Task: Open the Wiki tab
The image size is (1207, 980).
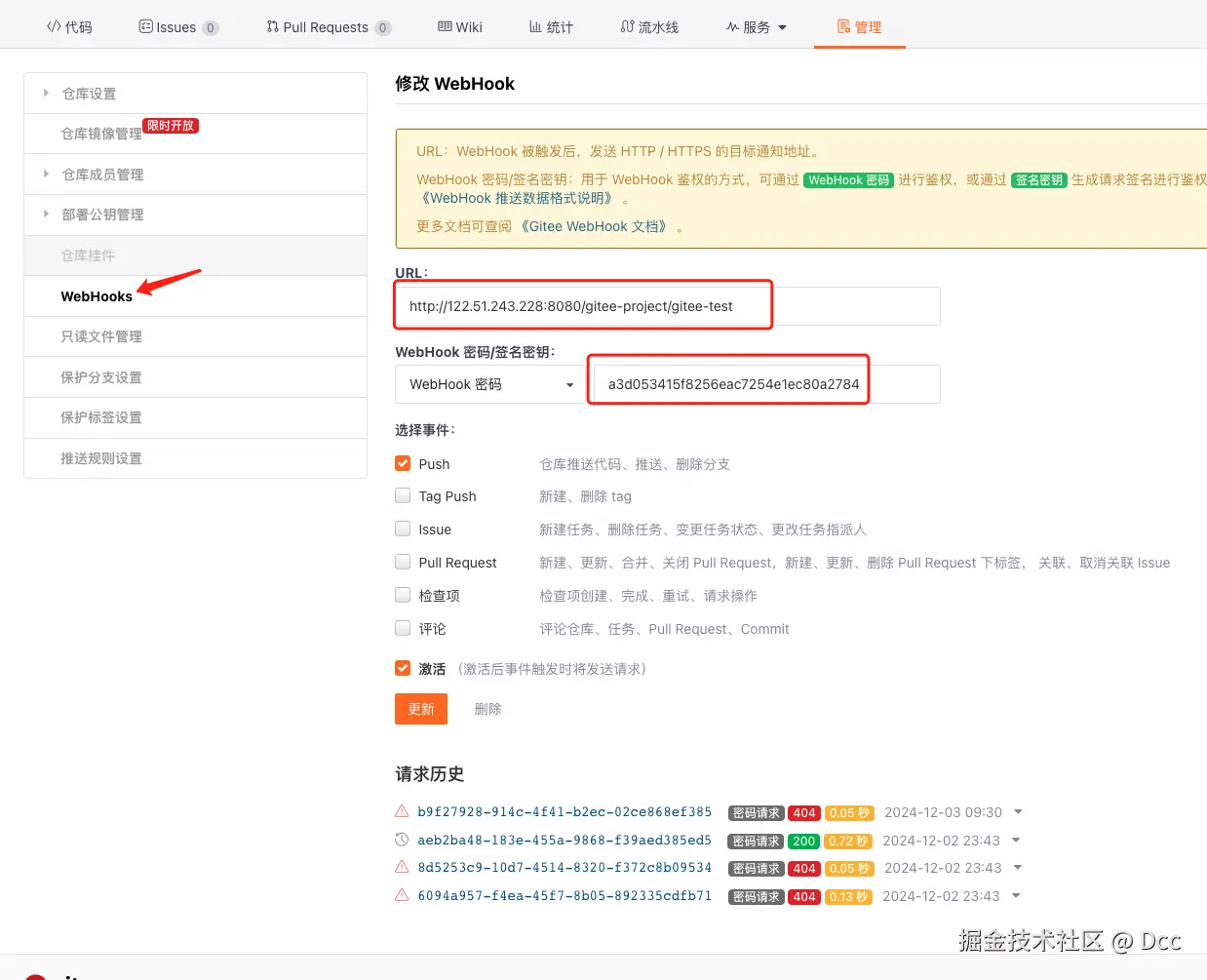Action: click(460, 27)
